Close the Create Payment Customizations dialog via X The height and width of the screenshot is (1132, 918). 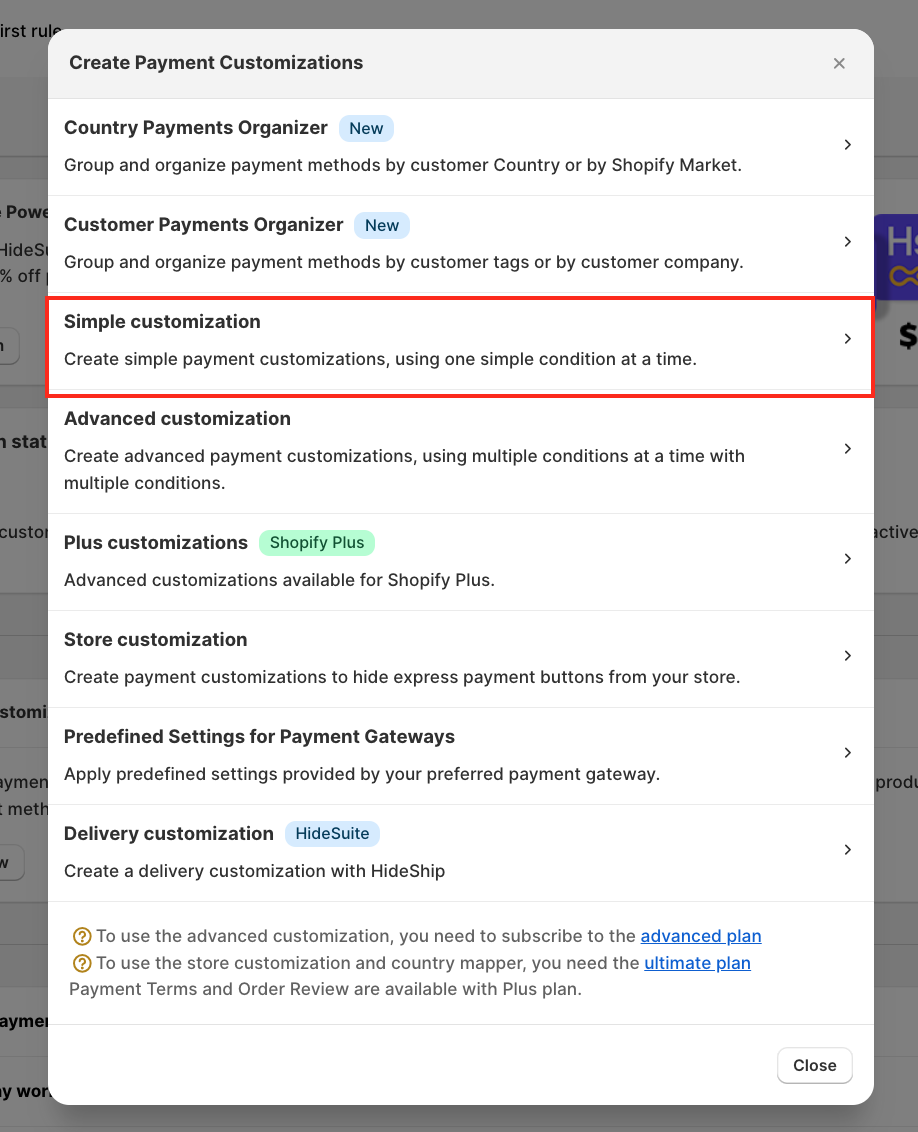(839, 63)
